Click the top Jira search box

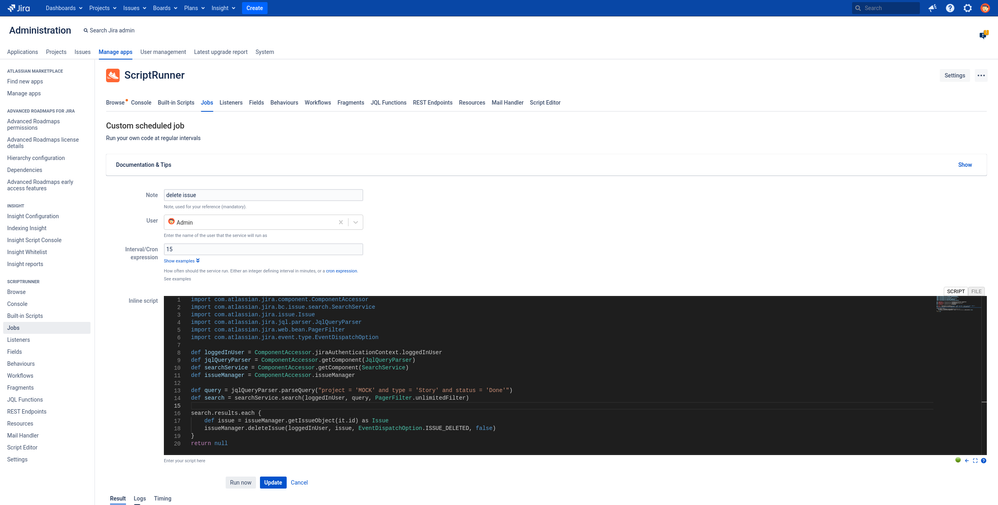coord(886,8)
